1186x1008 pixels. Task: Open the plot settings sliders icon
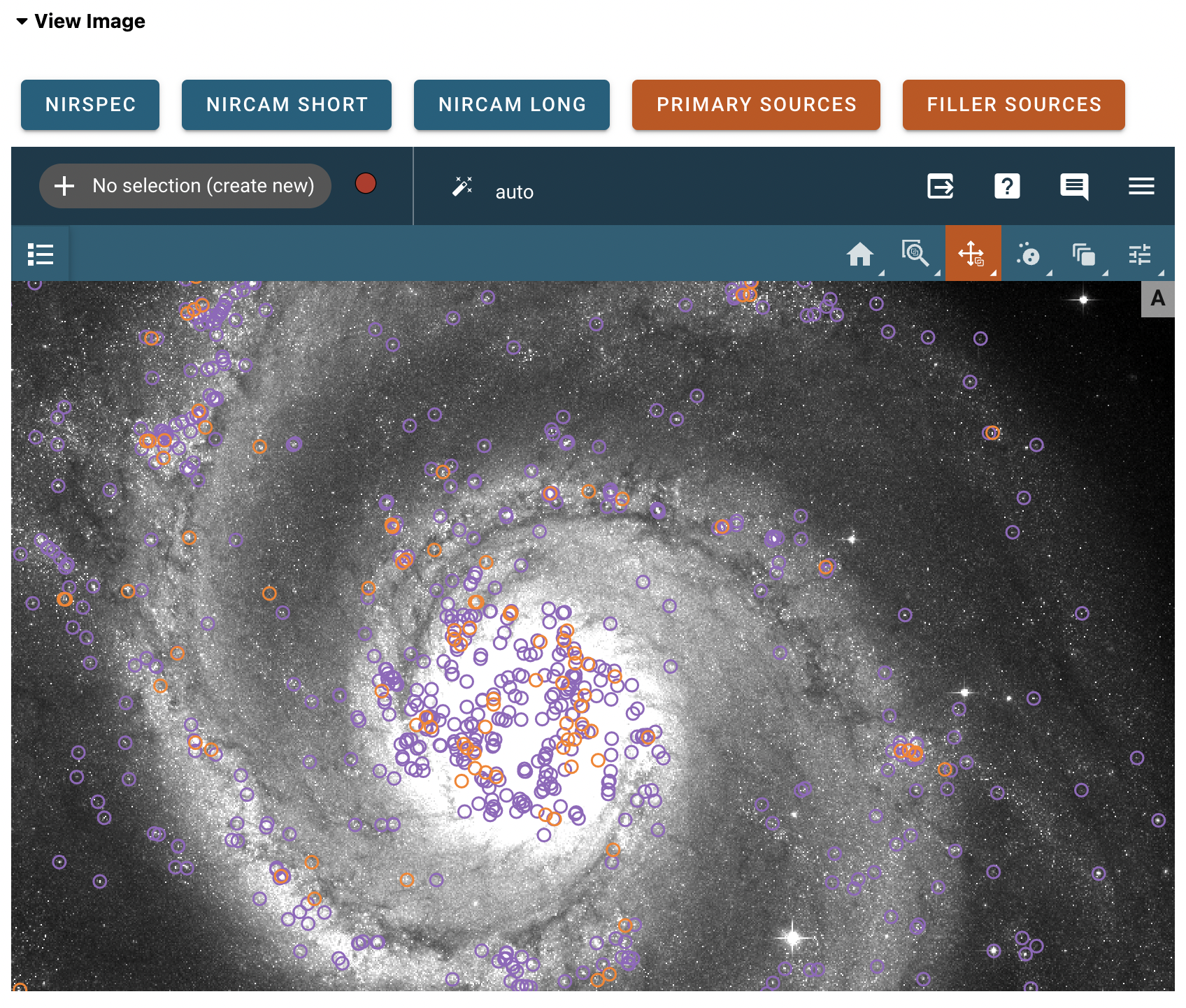[x=1140, y=254]
